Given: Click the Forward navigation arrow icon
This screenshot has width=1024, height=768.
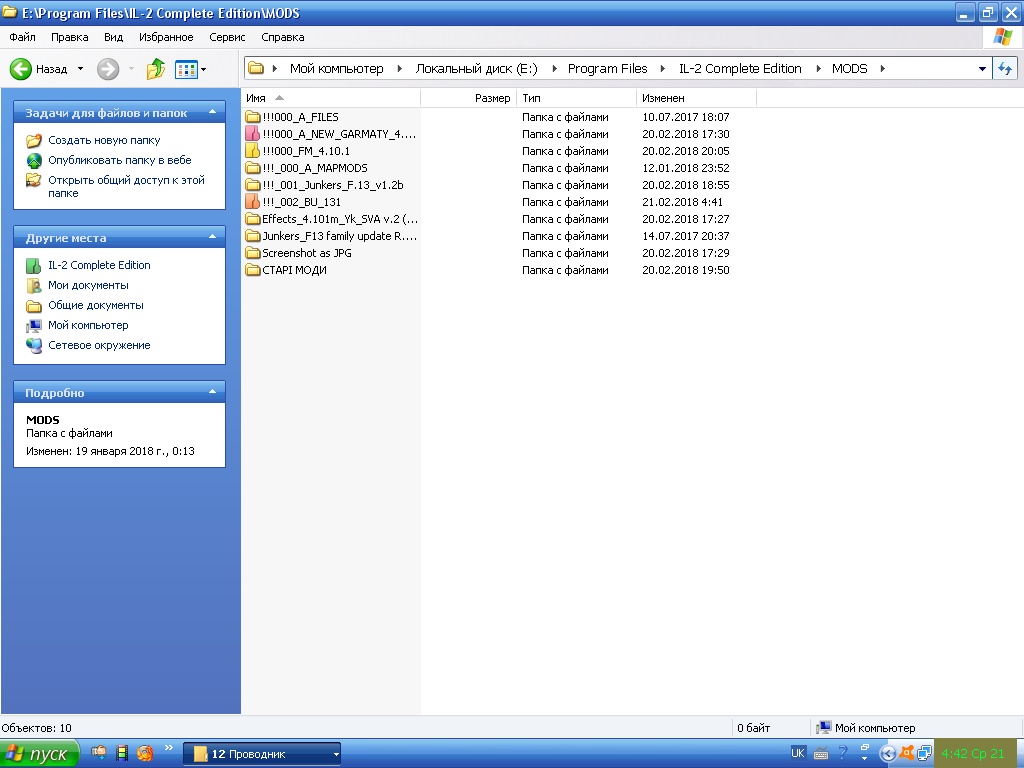Looking at the screenshot, I should pos(108,69).
